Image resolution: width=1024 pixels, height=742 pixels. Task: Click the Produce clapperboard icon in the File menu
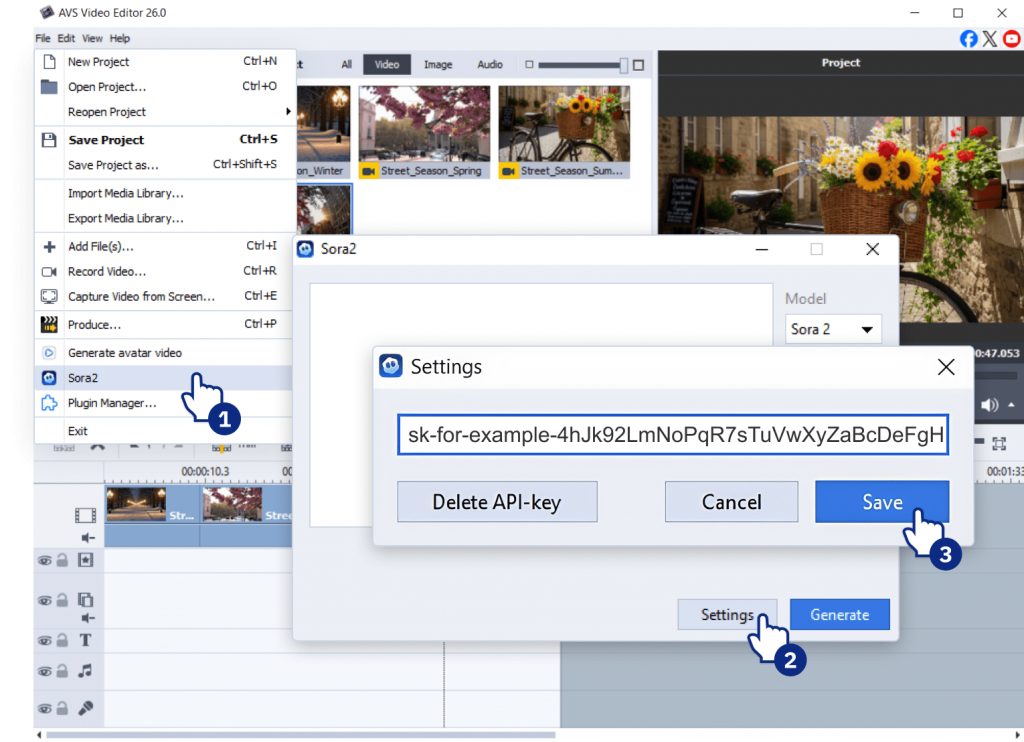click(49, 324)
